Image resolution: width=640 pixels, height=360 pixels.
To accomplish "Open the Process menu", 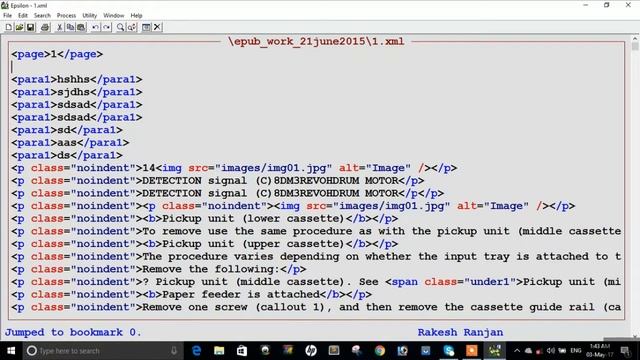I will [66, 16].
